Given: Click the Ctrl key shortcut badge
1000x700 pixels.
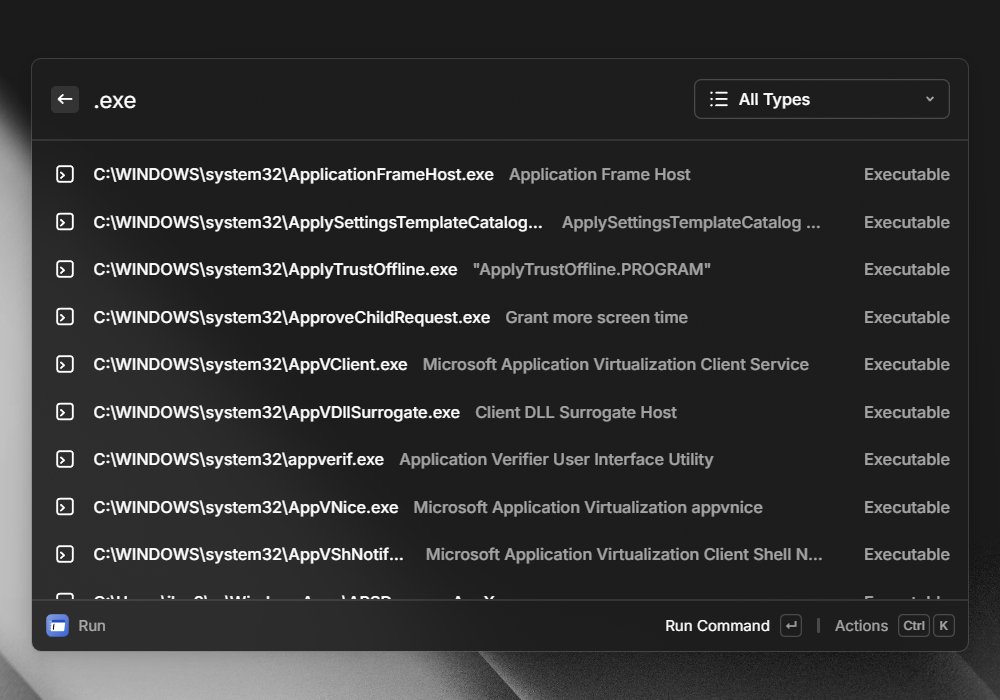Looking at the screenshot, I should [x=913, y=626].
